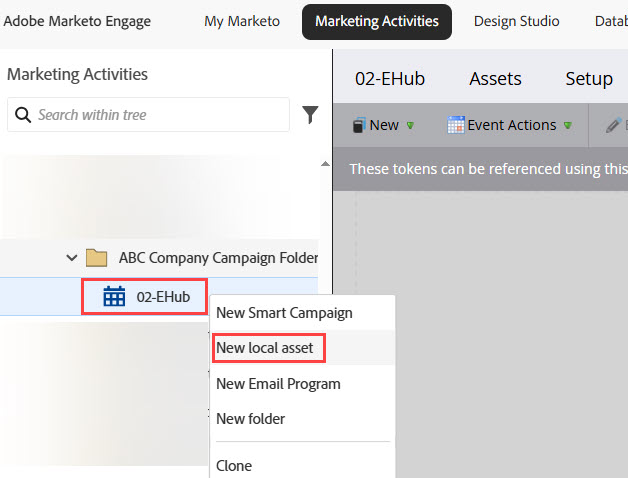
Task: Select ABC Company Campaign Folder label
Action: click(x=218, y=258)
